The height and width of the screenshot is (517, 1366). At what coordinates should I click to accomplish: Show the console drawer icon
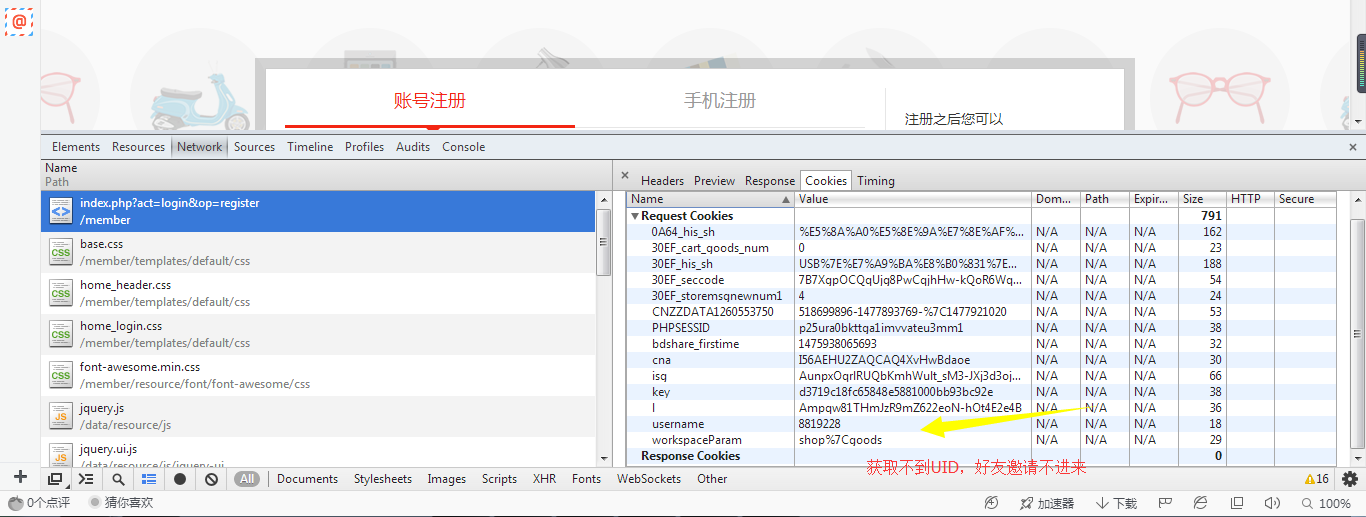pyautogui.click(x=86, y=479)
